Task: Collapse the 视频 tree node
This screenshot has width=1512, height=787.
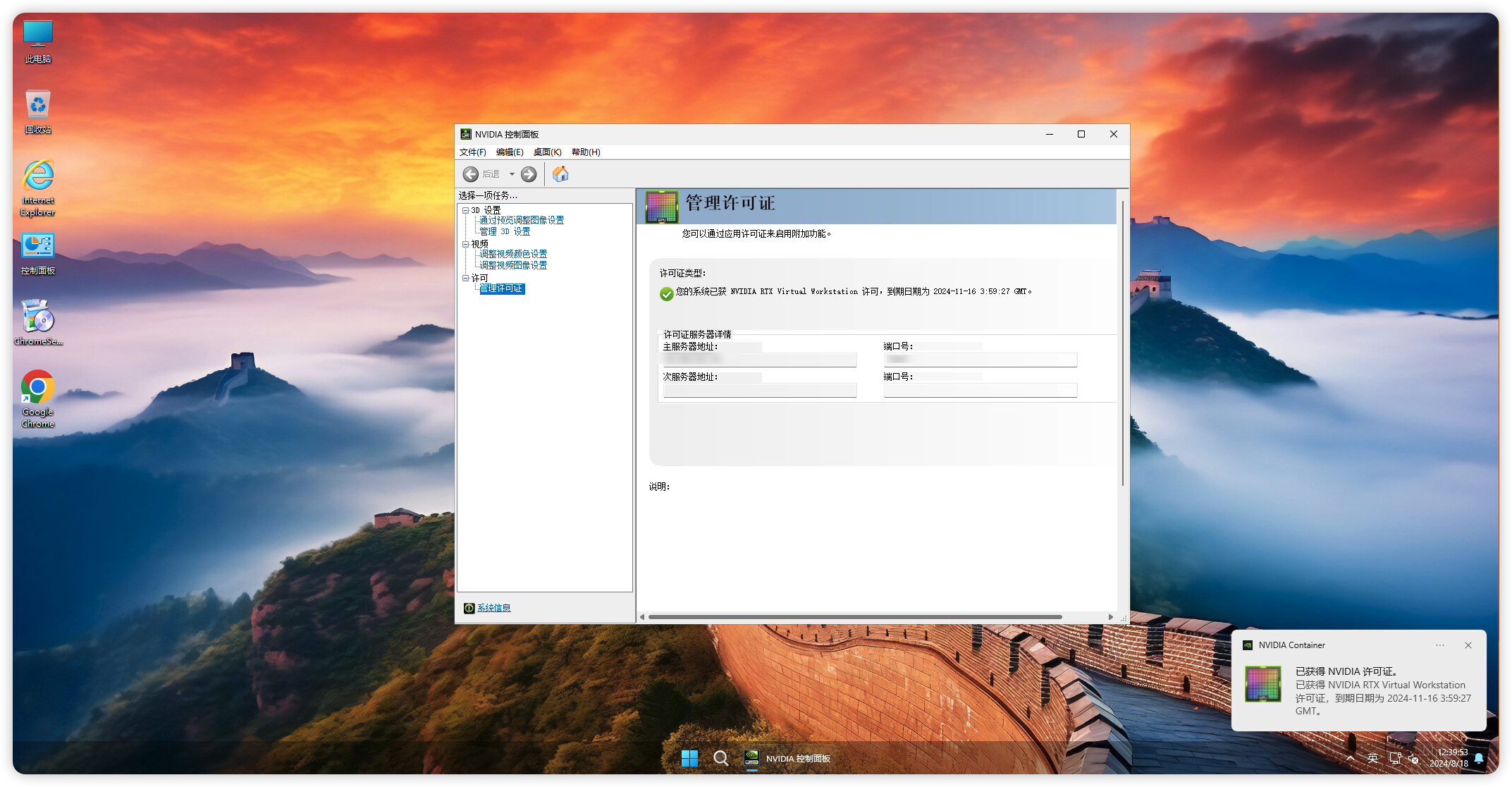Action: [465, 244]
